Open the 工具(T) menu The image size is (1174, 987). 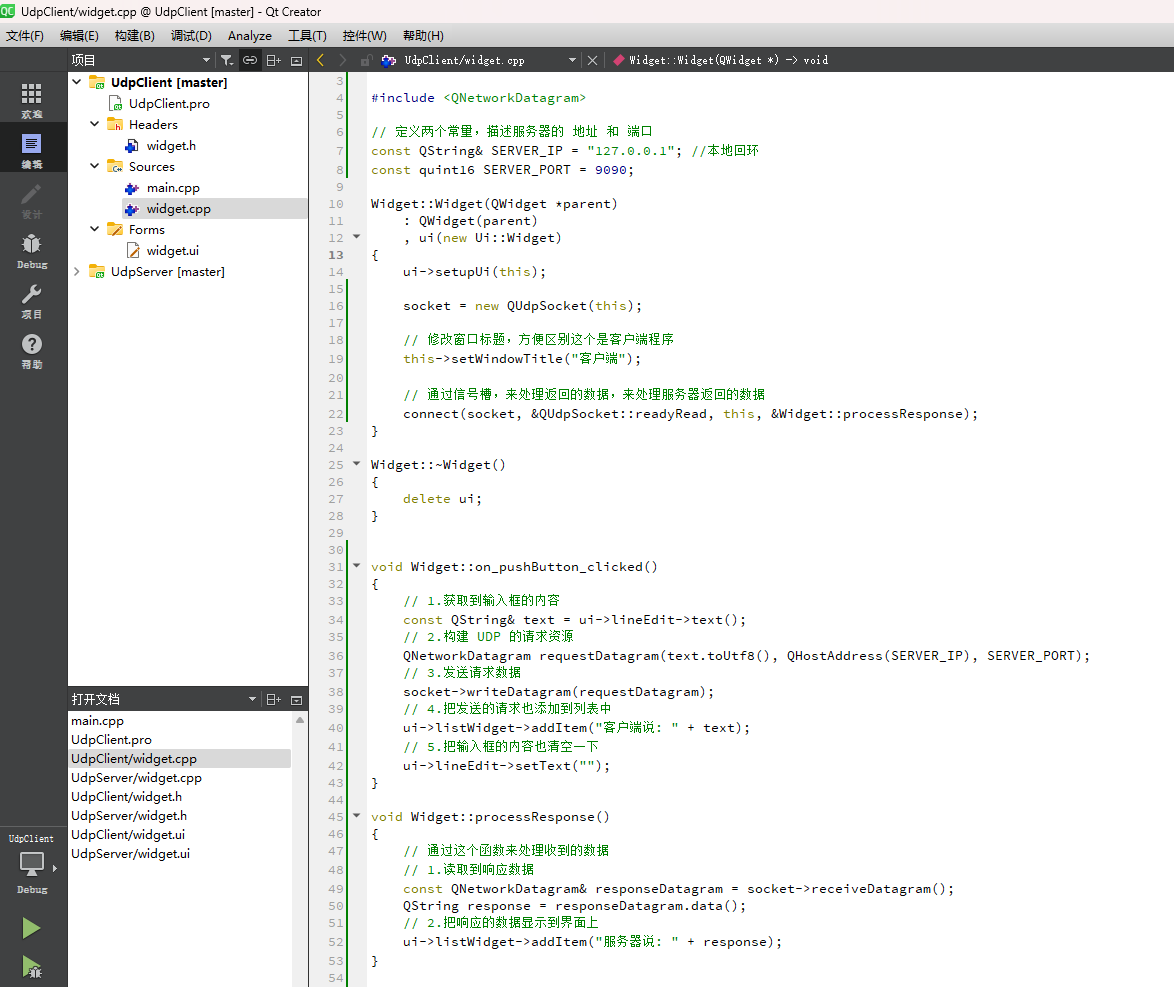pos(308,36)
